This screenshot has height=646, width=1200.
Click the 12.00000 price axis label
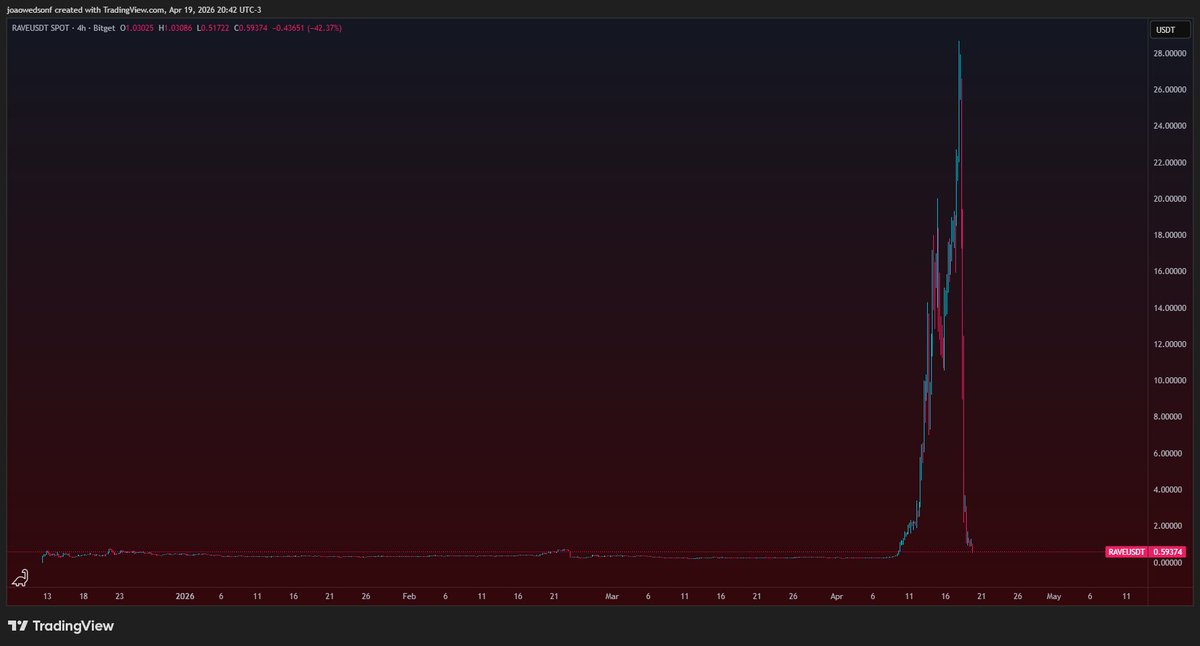pos(1171,344)
